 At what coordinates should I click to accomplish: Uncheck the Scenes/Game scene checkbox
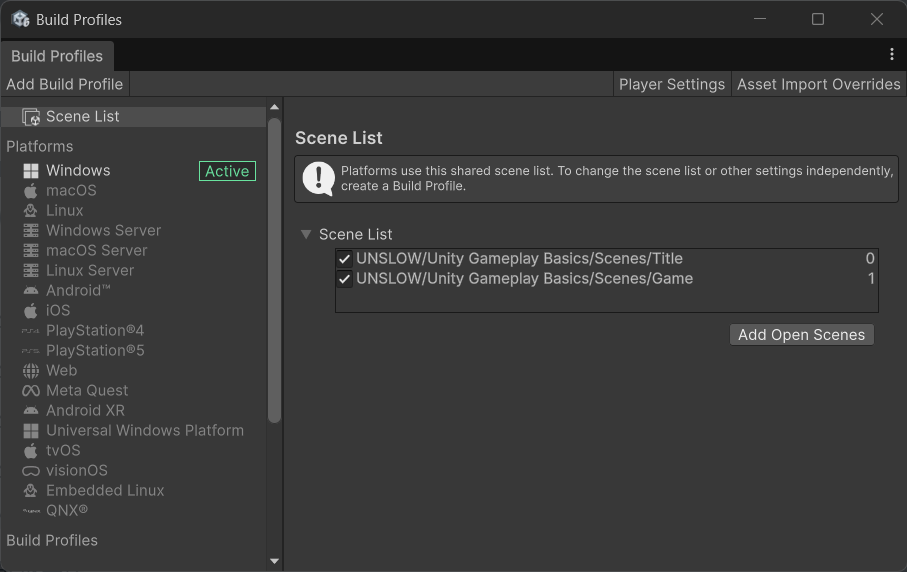[x=345, y=279]
